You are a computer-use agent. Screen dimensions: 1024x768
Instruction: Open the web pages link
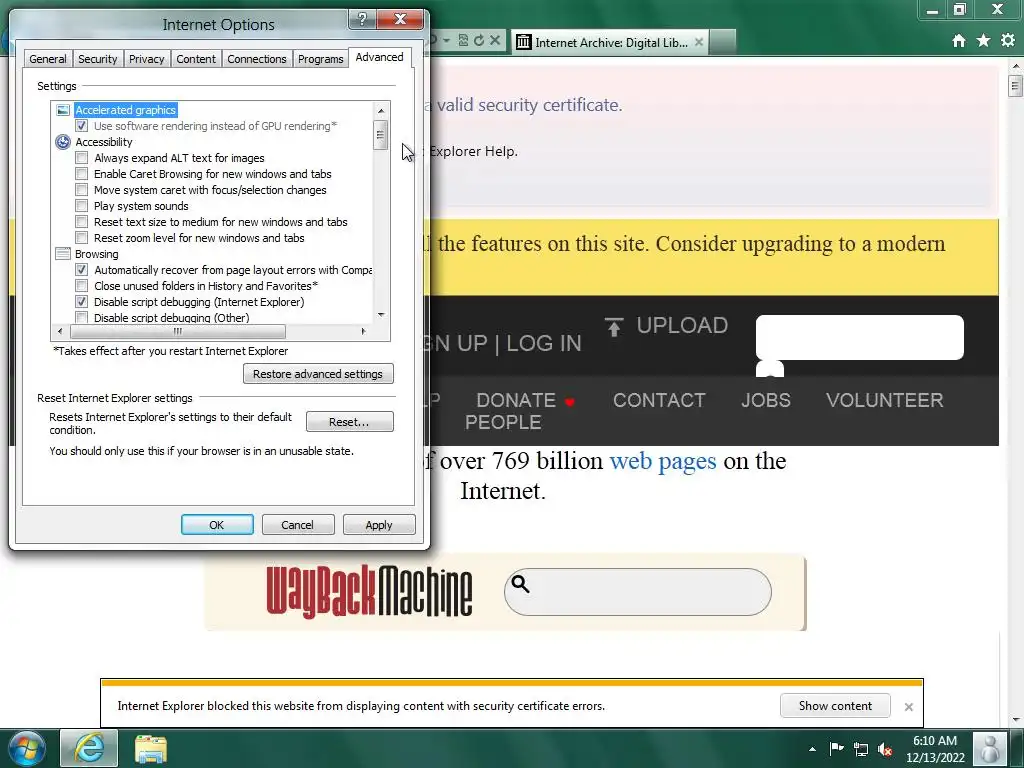click(x=663, y=461)
